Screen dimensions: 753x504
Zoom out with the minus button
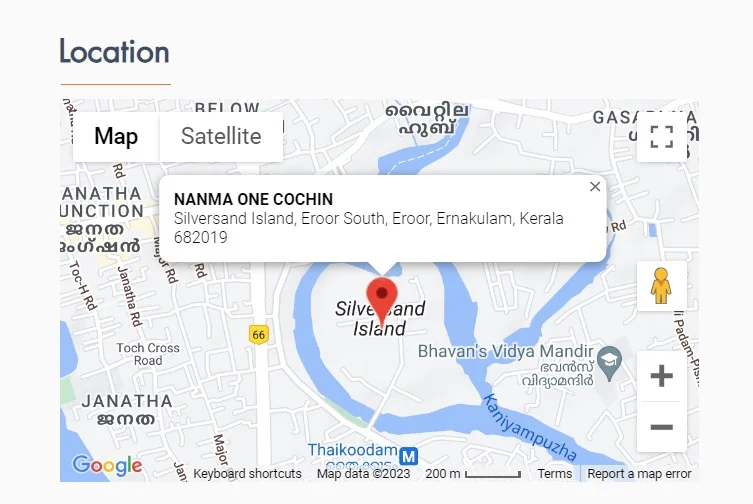[x=661, y=427]
